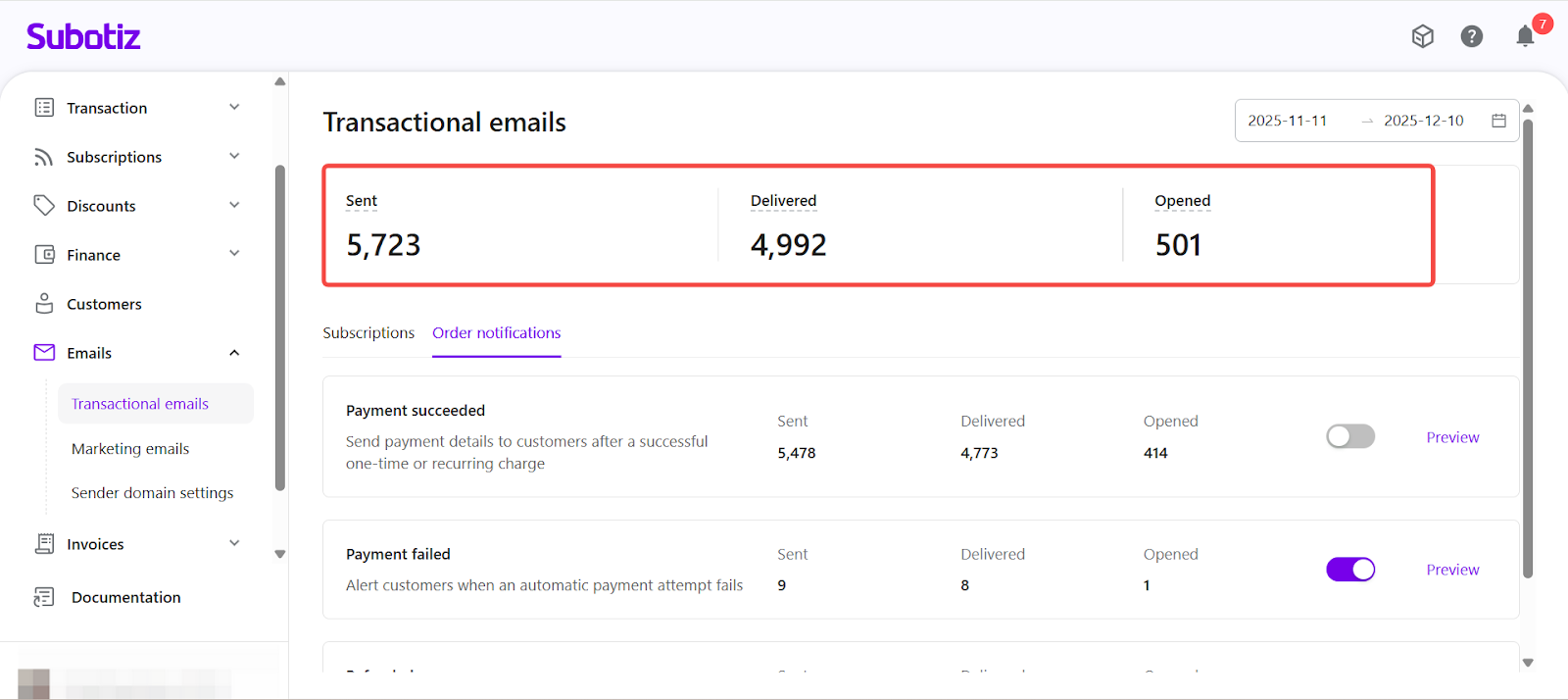Click the Discounts tag icon
Viewport: 1568px width, 700px height.
pyautogui.click(x=44, y=206)
